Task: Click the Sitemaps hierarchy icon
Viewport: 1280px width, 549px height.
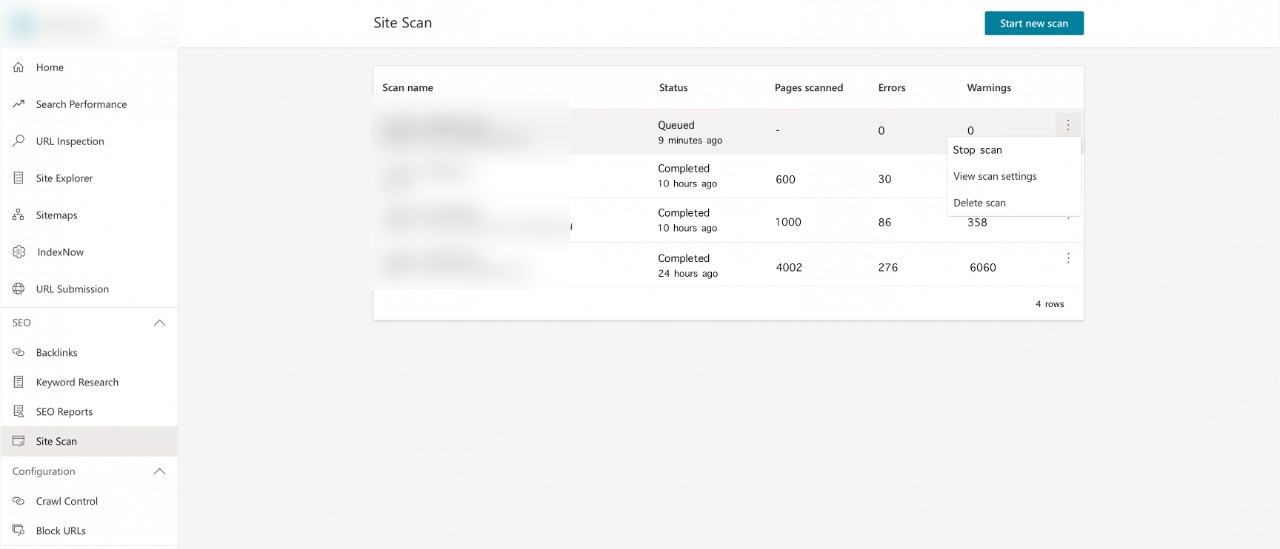Action: click(x=18, y=215)
